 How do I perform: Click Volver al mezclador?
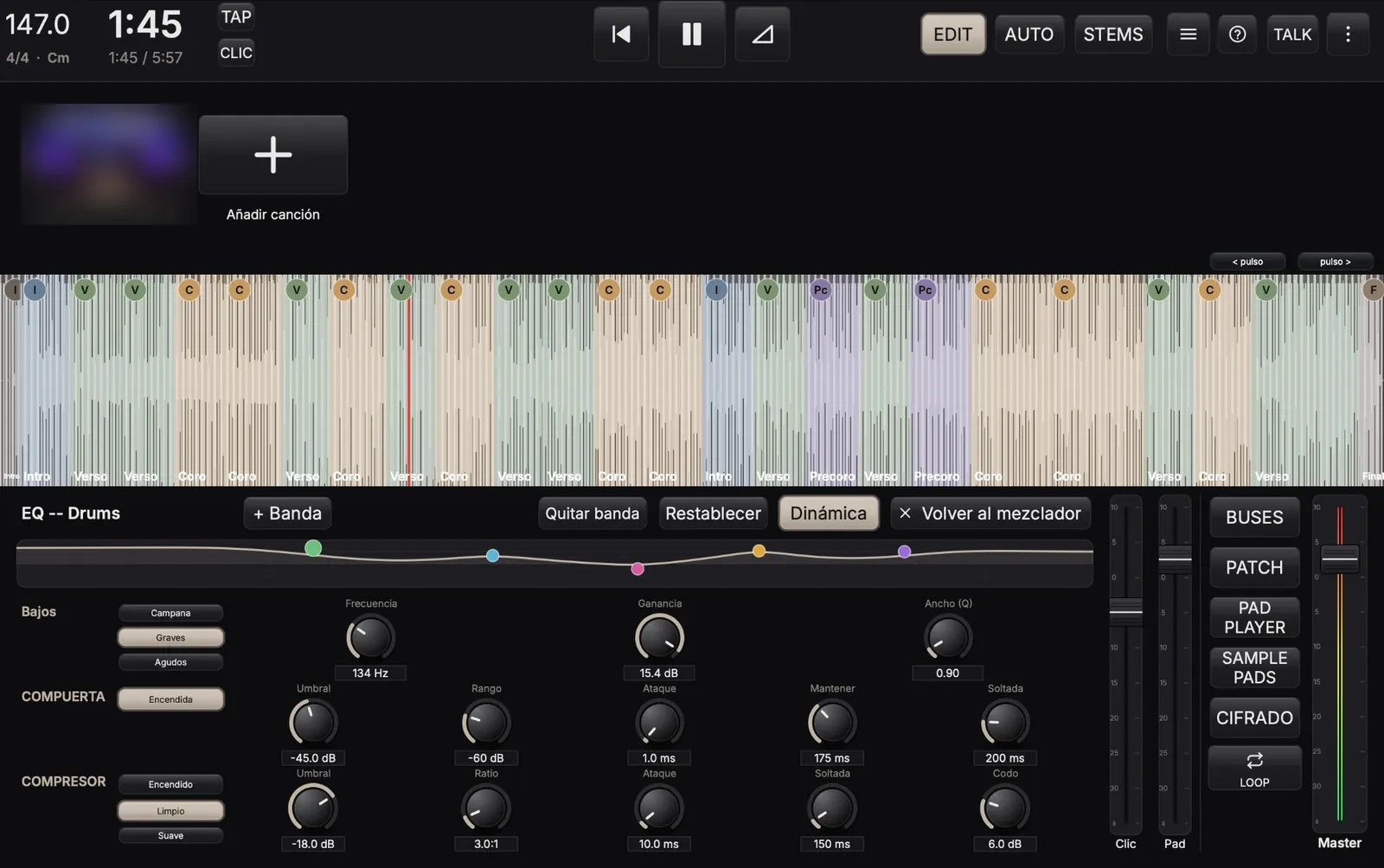990,514
